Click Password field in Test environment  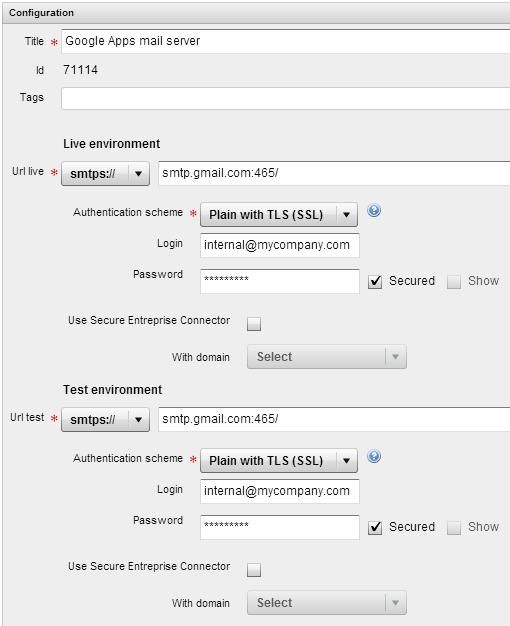[x=280, y=527]
